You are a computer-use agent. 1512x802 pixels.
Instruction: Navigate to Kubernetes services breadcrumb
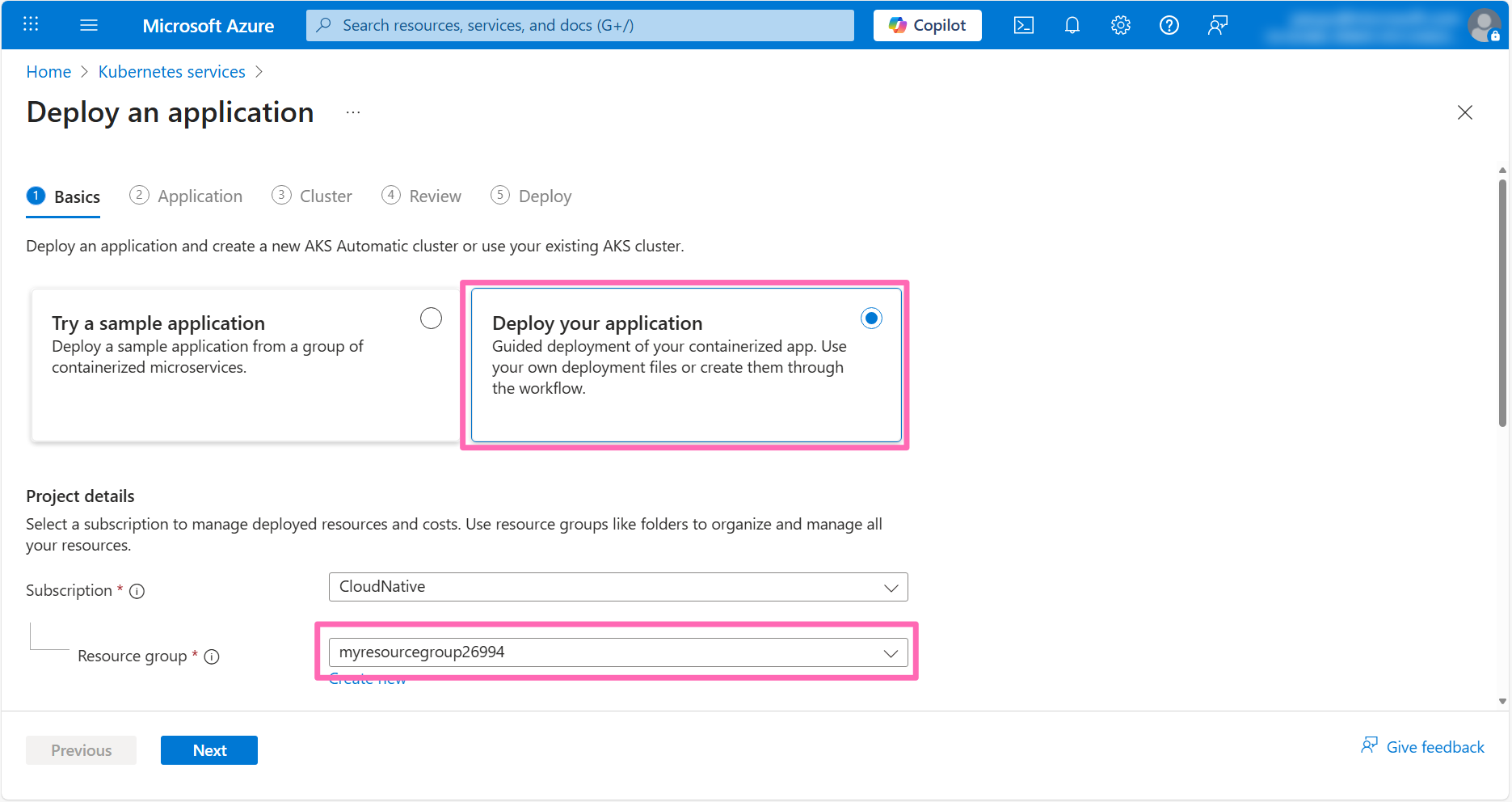171,71
